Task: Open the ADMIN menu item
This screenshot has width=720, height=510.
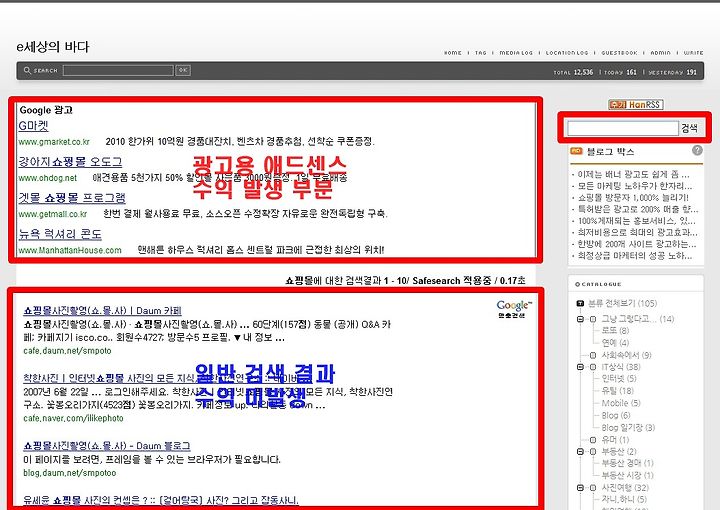Action: point(660,53)
